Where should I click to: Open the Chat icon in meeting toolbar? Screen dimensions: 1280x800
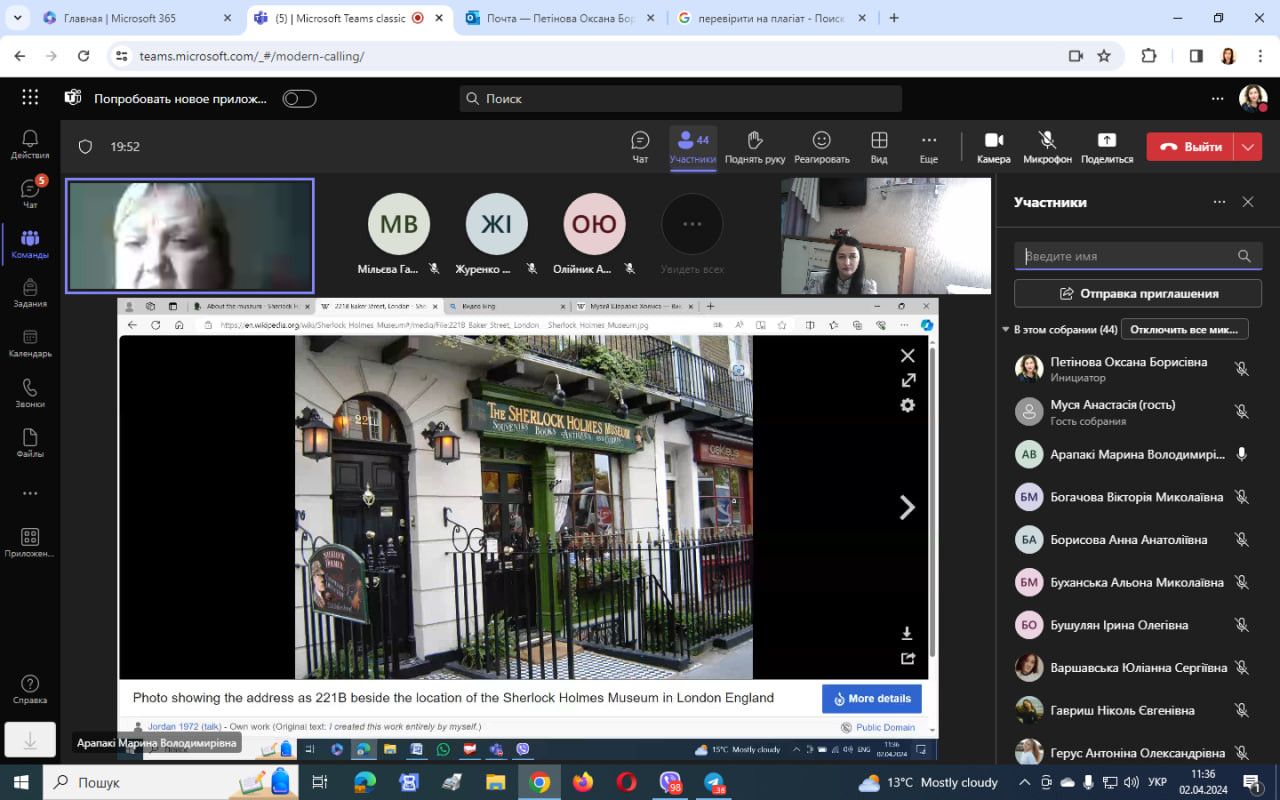click(x=640, y=146)
